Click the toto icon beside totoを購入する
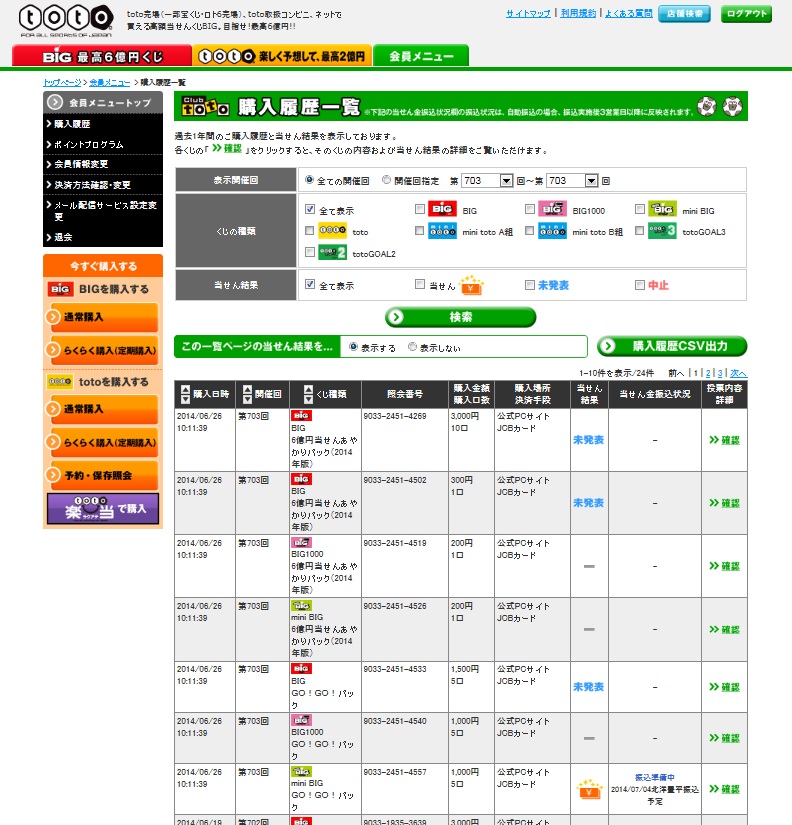This screenshot has width=792, height=825. click(x=60, y=381)
